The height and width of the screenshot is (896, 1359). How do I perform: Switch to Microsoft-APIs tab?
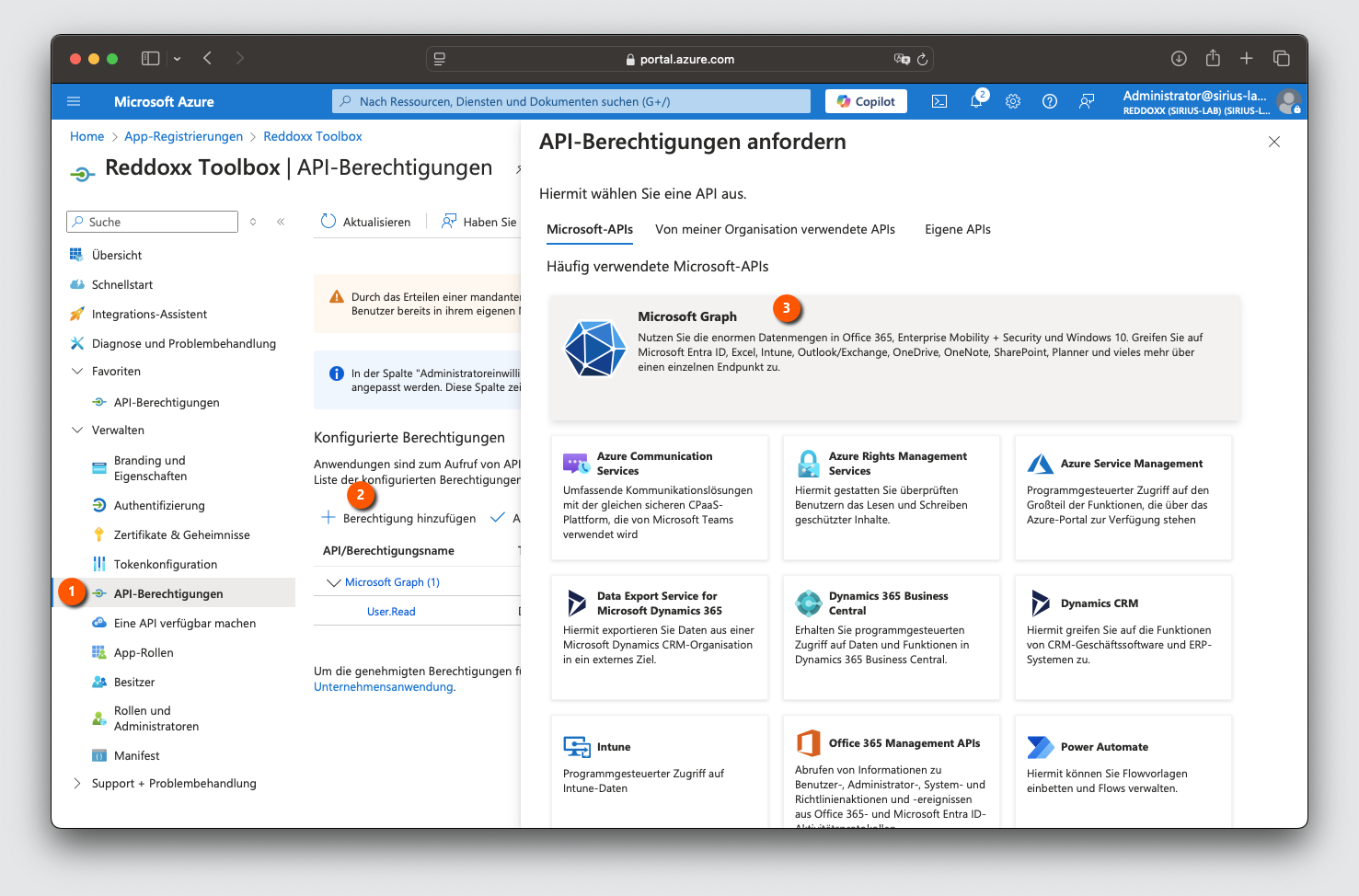click(x=590, y=229)
